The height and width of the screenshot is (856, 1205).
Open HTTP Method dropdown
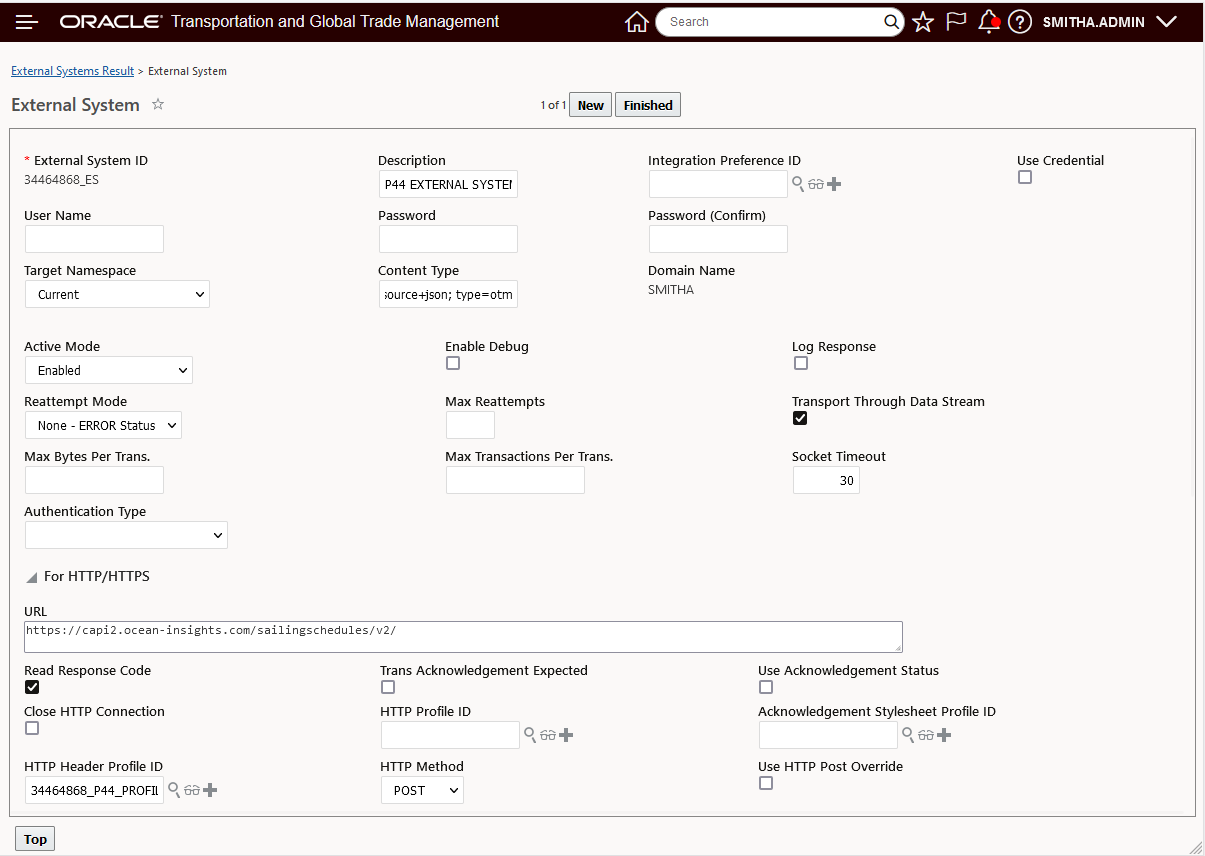pos(422,790)
